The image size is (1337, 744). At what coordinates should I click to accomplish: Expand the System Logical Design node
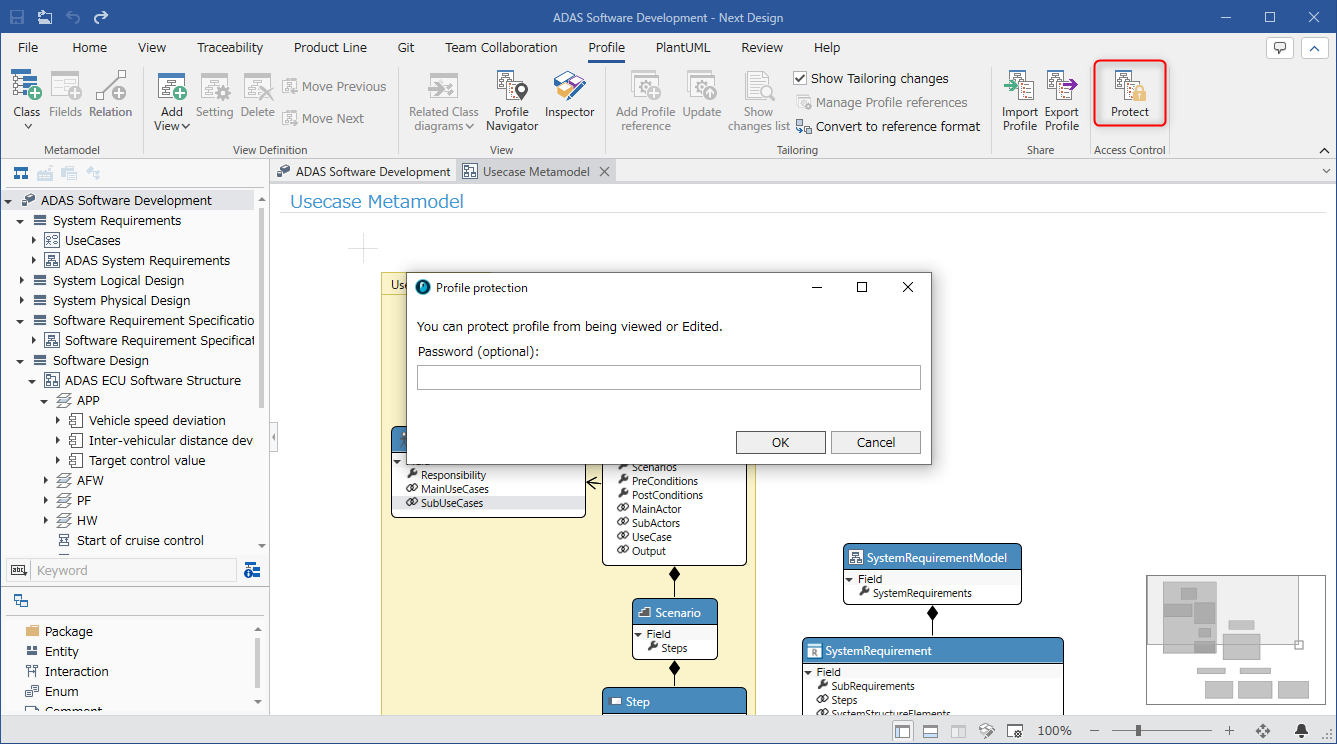coord(21,281)
